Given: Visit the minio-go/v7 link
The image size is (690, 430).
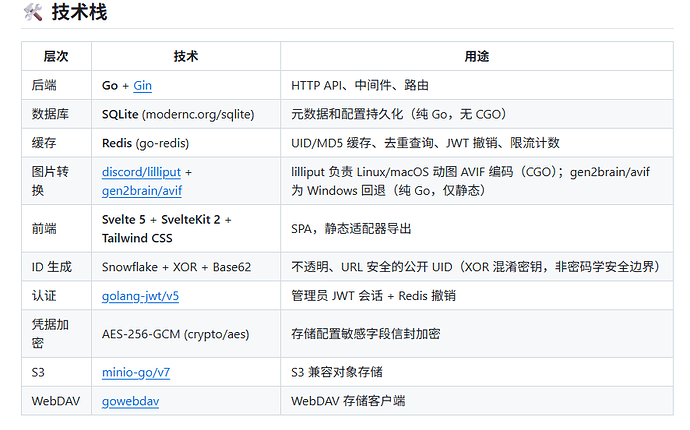Looking at the screenshot, I should click(136, 372).
